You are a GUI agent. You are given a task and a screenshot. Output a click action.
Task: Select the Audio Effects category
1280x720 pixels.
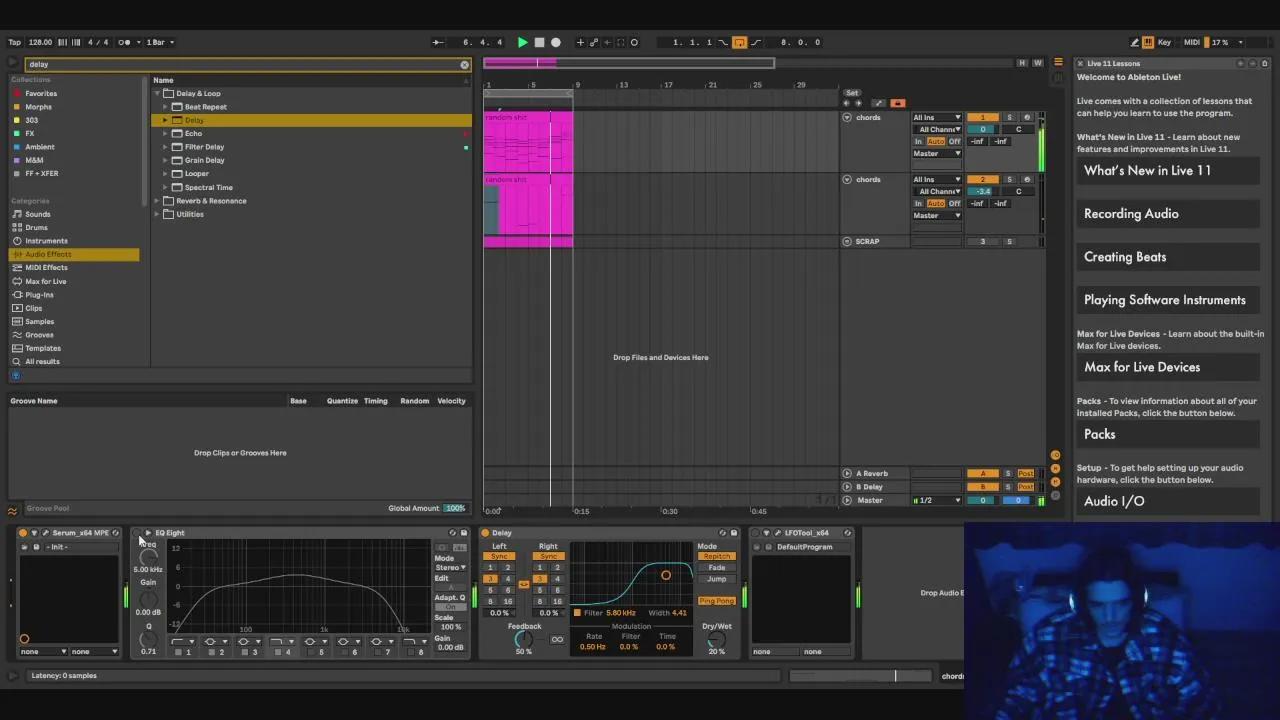click(x=75, y=254)
